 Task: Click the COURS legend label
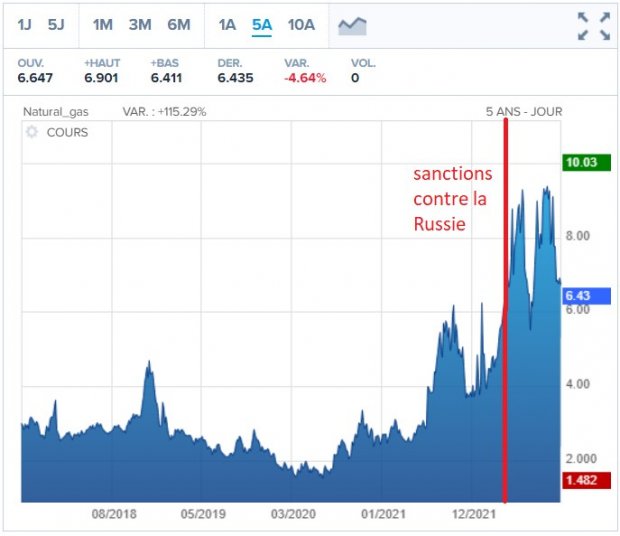(x=67, y=132)
